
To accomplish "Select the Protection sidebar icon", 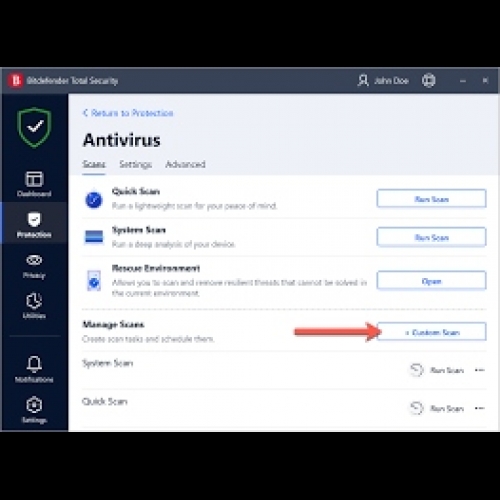I will click(34, 220).
